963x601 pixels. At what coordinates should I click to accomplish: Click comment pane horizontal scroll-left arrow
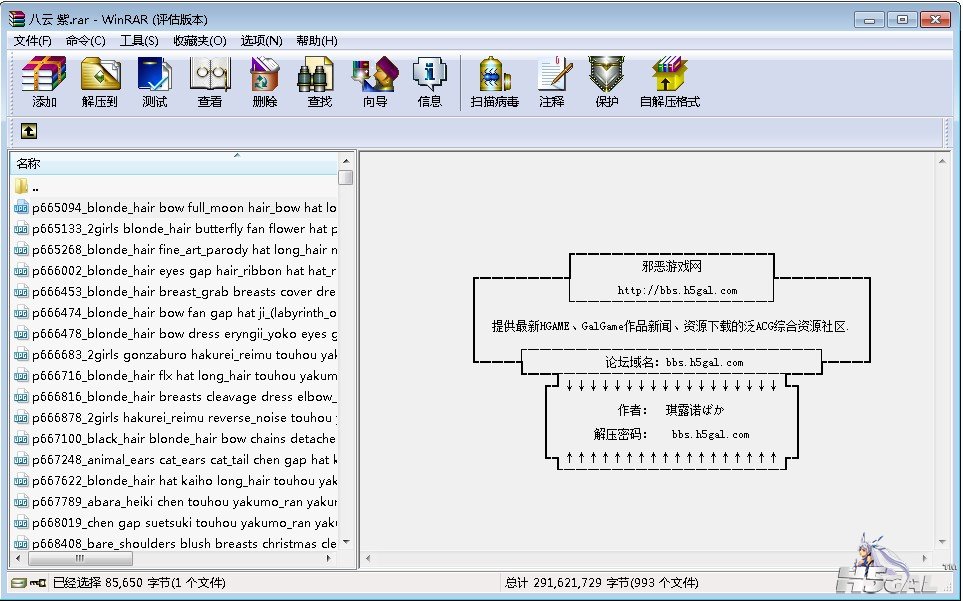[x=368, y=559]
